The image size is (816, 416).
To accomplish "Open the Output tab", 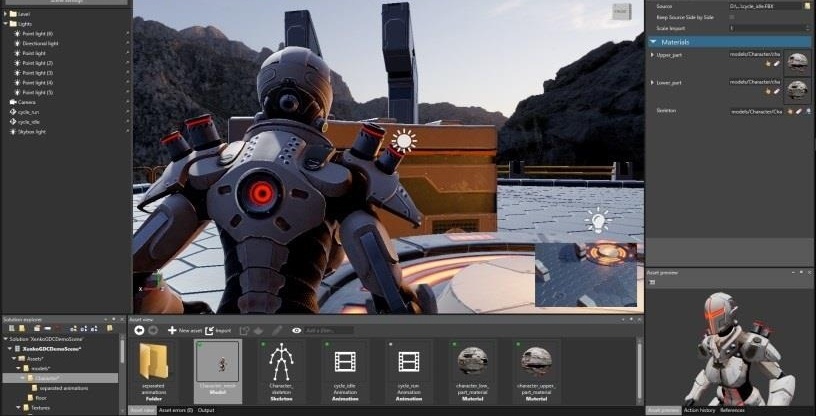I will point(206,410).
